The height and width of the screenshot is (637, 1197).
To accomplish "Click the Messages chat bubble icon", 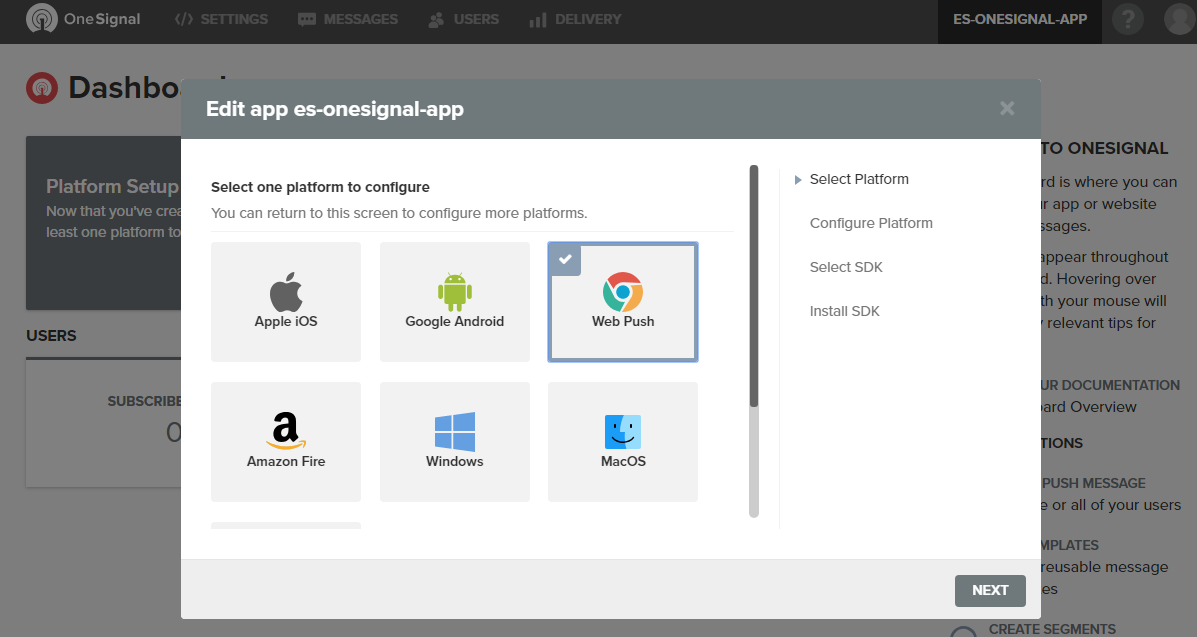I will [307, 20].
